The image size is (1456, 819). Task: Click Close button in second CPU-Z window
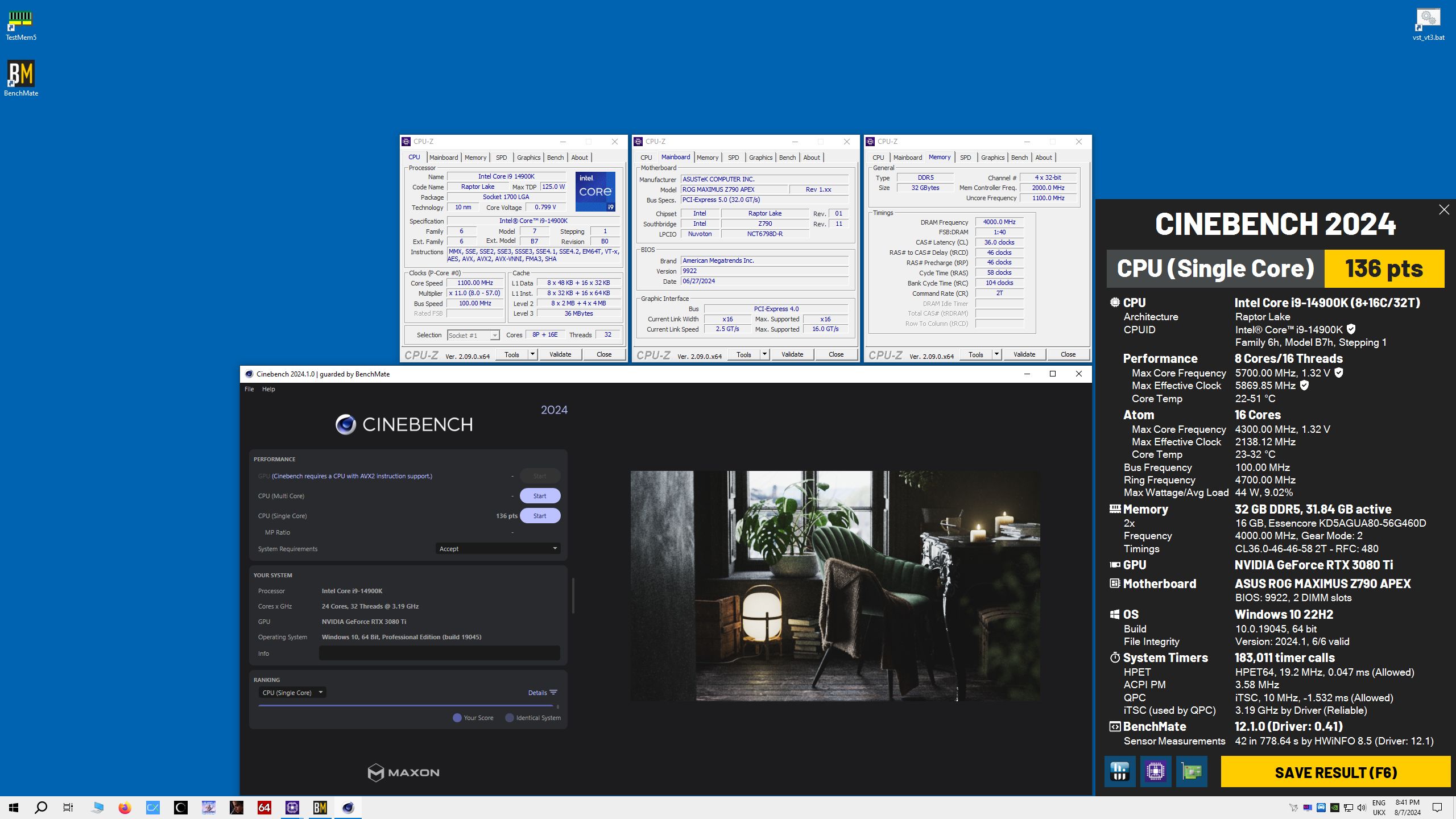(835, 354)
